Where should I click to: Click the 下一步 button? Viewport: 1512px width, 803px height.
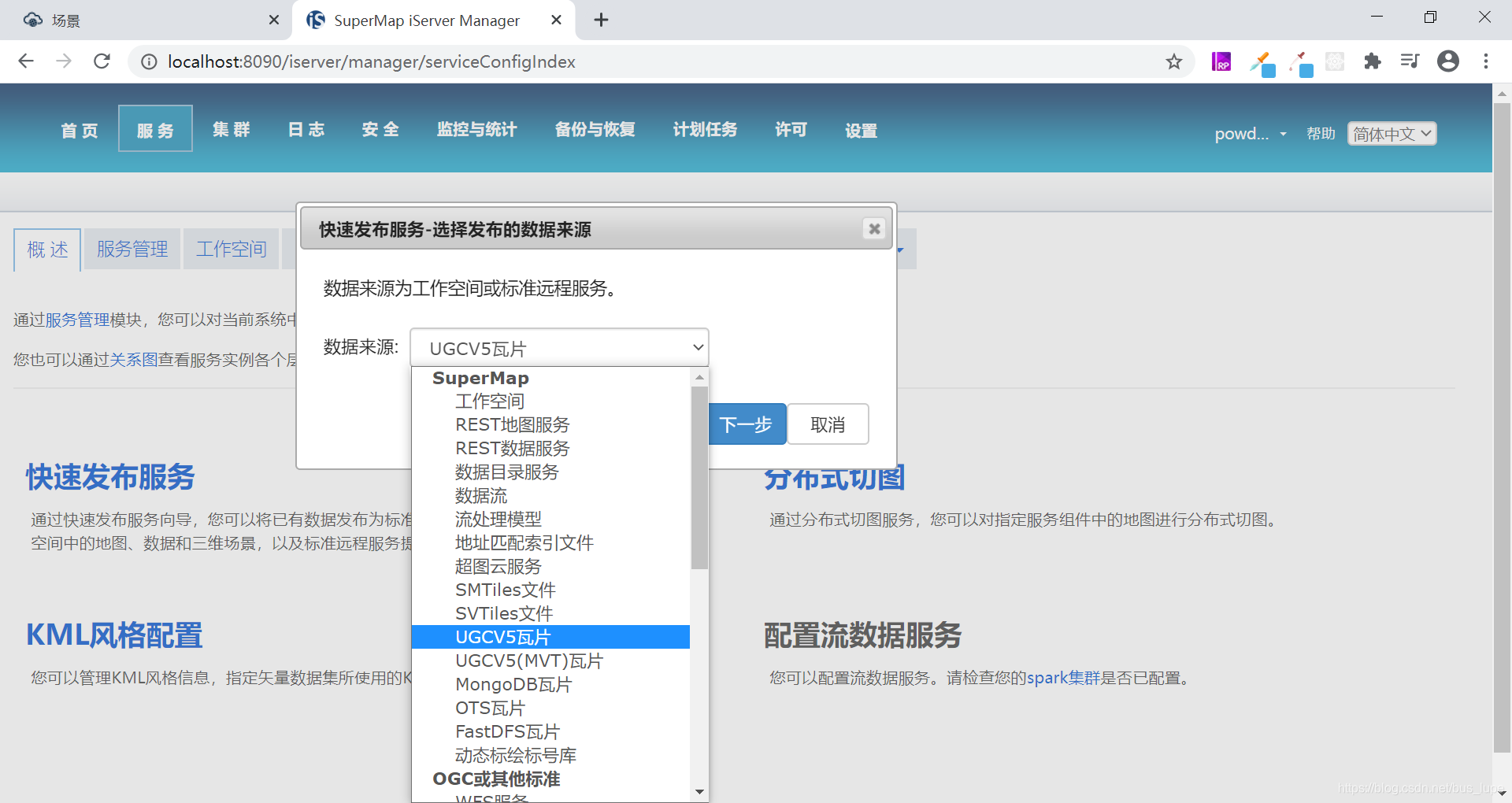pos(747,424)
